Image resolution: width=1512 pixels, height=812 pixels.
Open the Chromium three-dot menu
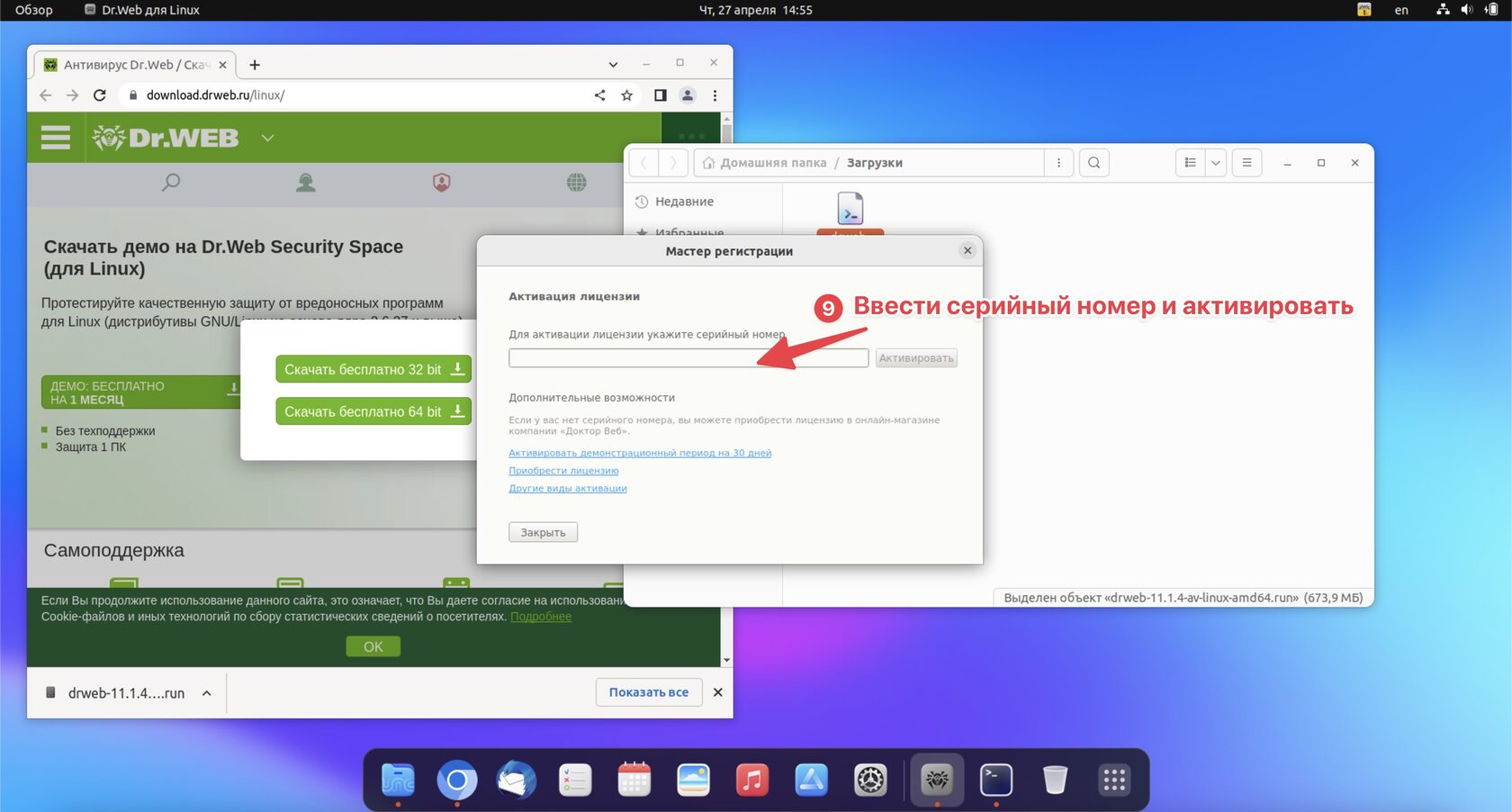coord(715,95)
